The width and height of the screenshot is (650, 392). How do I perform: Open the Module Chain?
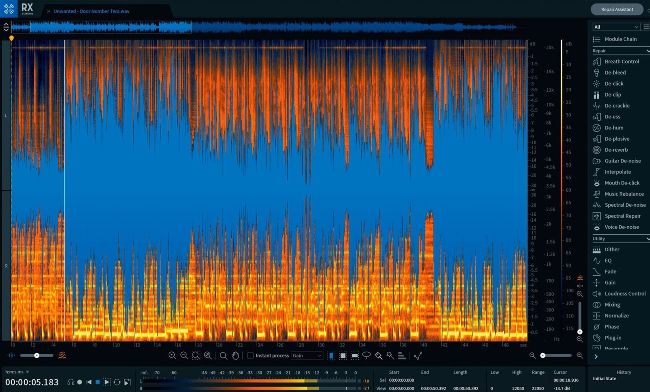coord(620,39)
